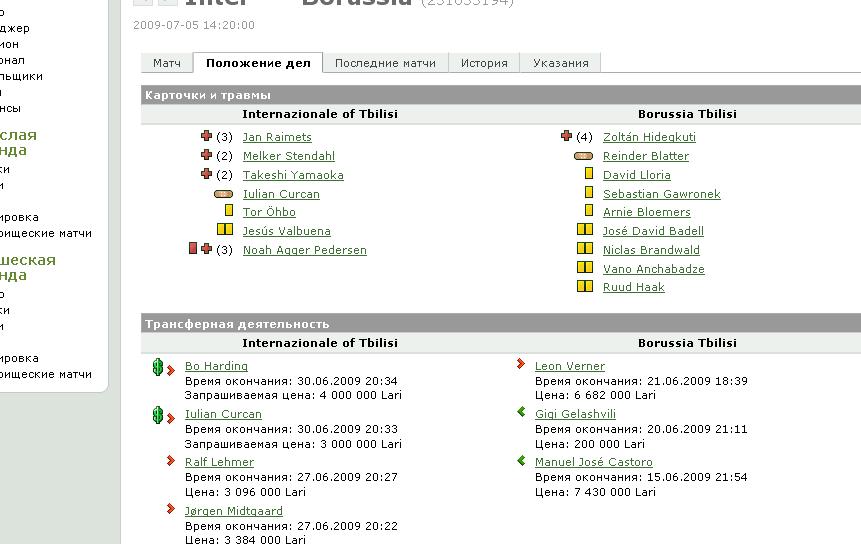The width and height of the screenshot is (861, 544).
Task: Open the История tab
Action: point(484,63)
